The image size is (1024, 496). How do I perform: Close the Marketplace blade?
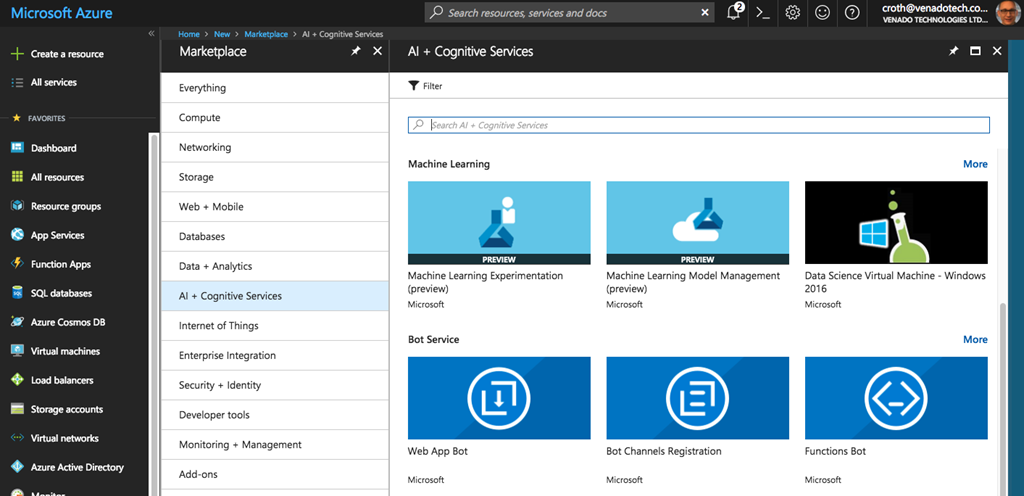(377, 52)
